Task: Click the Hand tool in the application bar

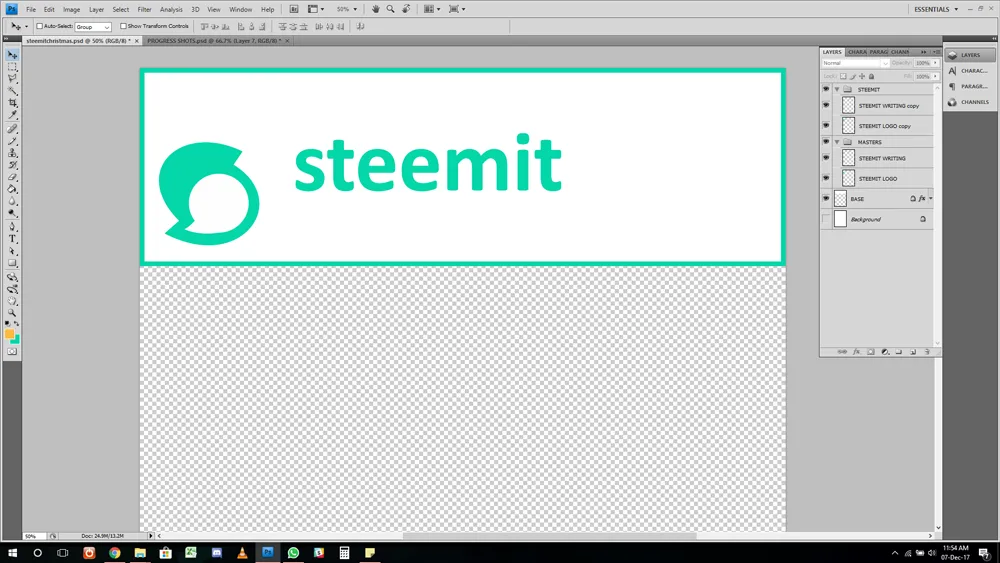Action: 376,9
